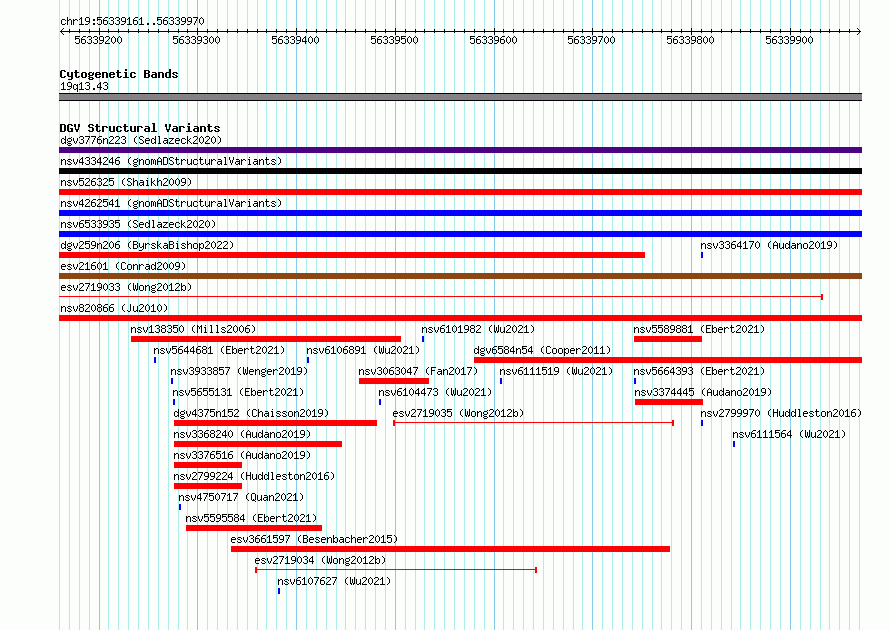Click the red nsv3063047 variant bar

[393, 381]
